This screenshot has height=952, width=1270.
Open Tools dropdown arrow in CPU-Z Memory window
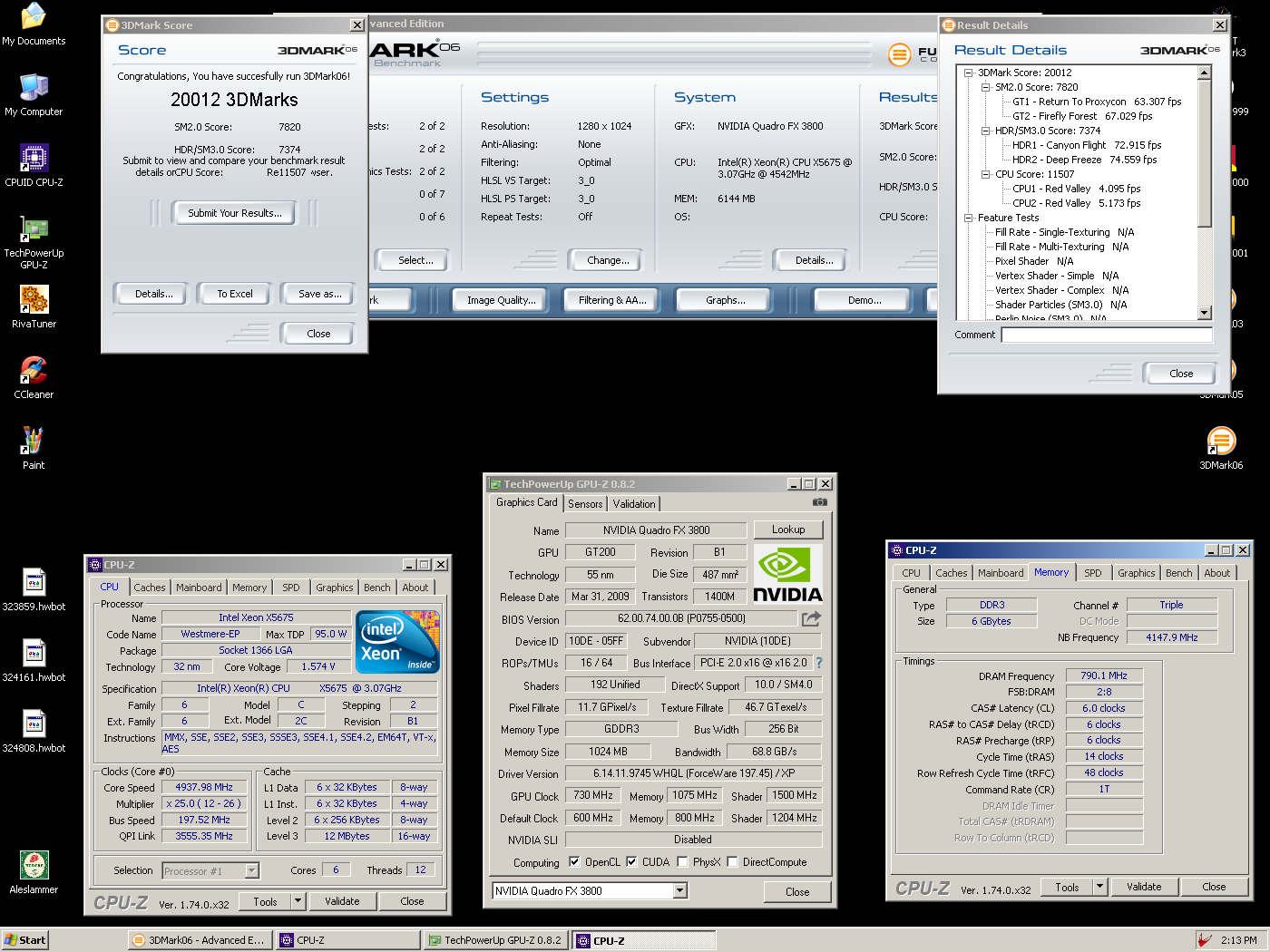coord(1100,887)
